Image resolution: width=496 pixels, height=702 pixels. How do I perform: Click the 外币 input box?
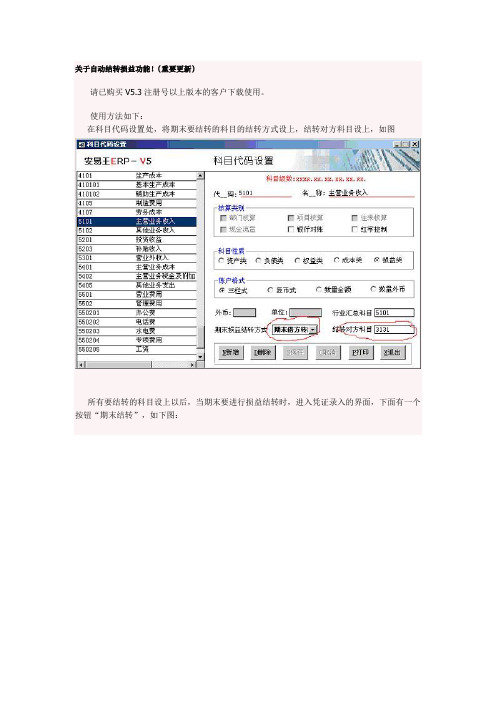click(245, 312)
